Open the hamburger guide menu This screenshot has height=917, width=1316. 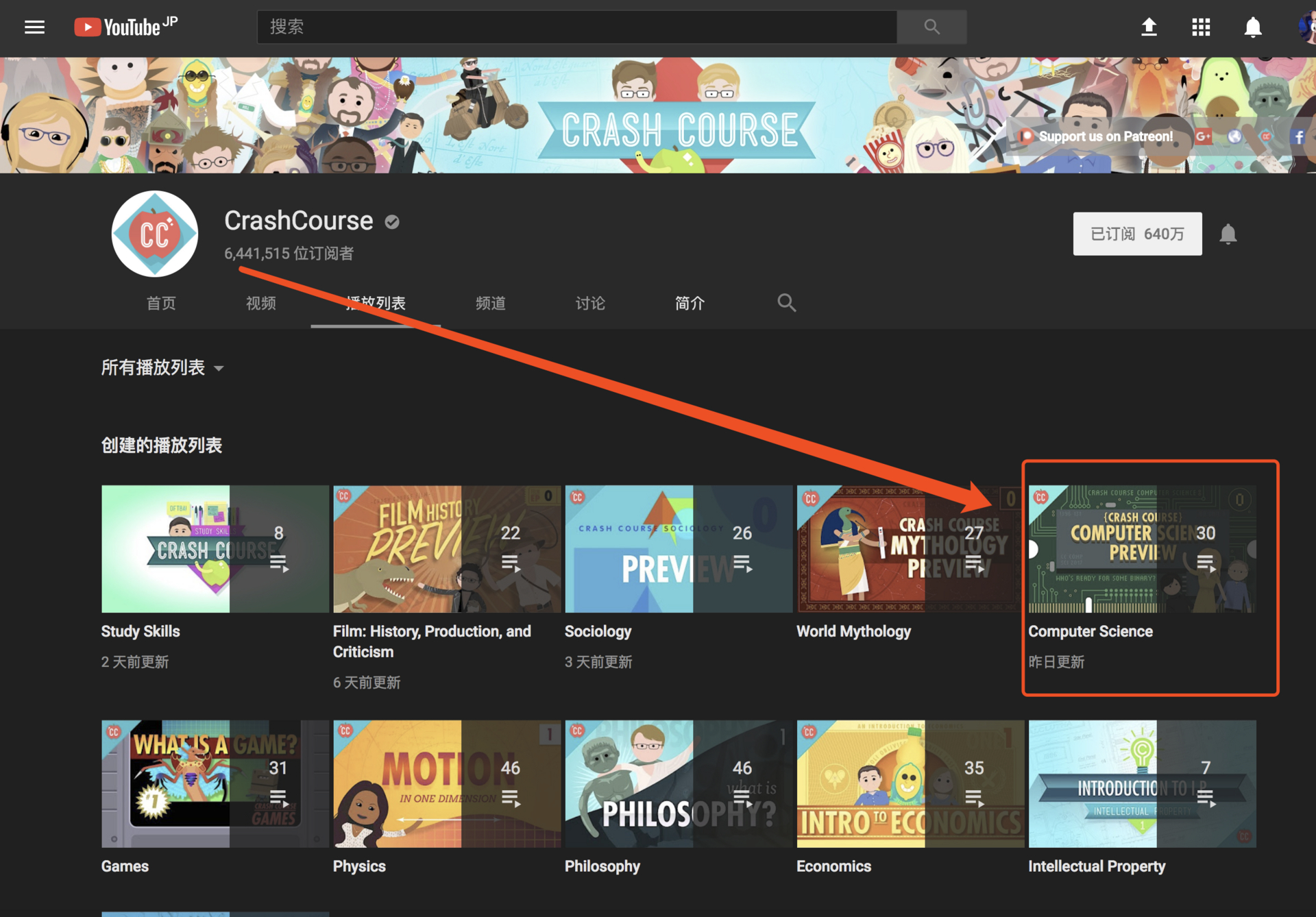pos(34,27)
